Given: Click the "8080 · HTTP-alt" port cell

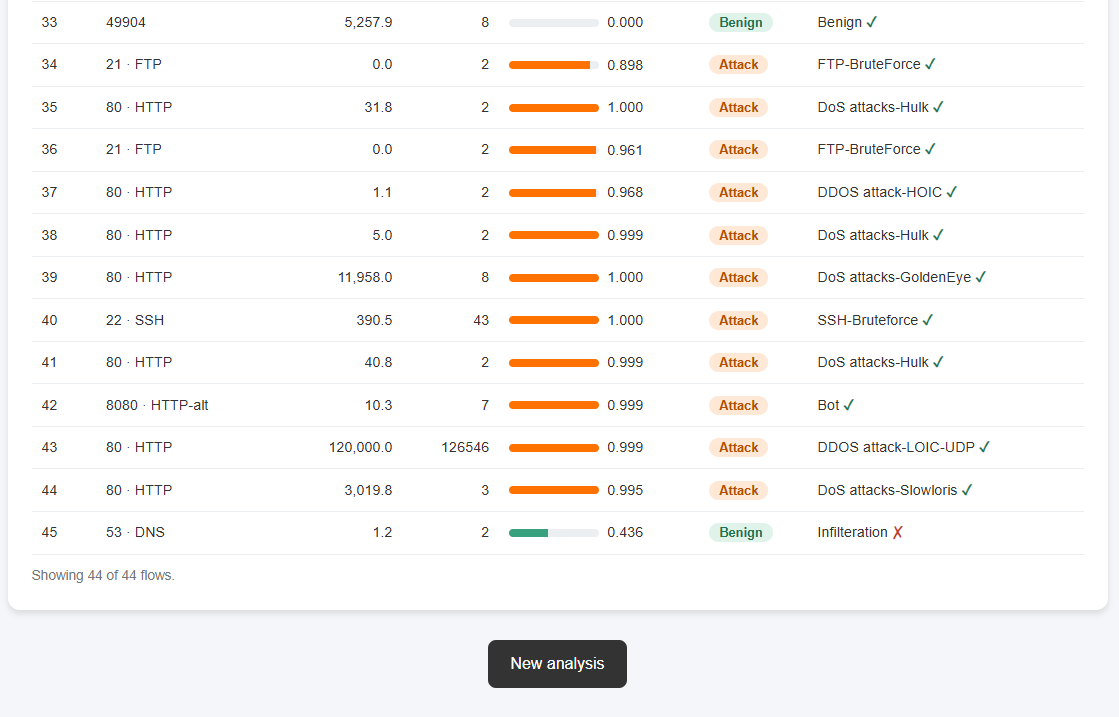Looking at the screenshot, I should tap(157, 405).
